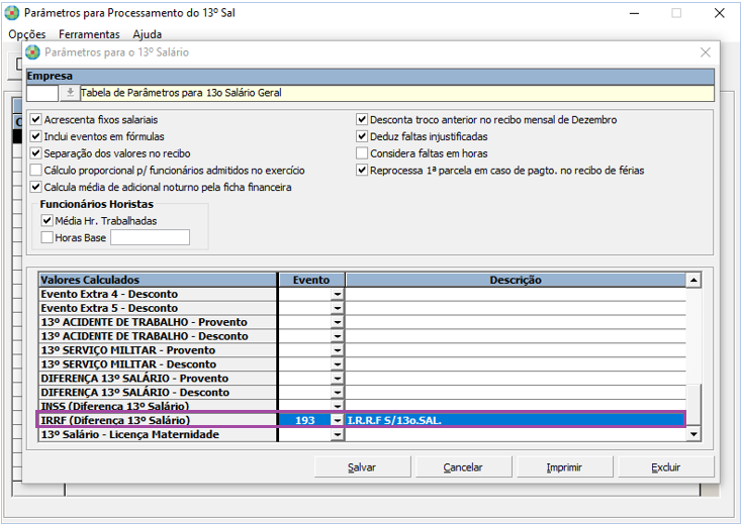Select 13º SERVIÇO MILITAR - Provento row label
The width and height of the screenshot is (744, 528).
158,350
